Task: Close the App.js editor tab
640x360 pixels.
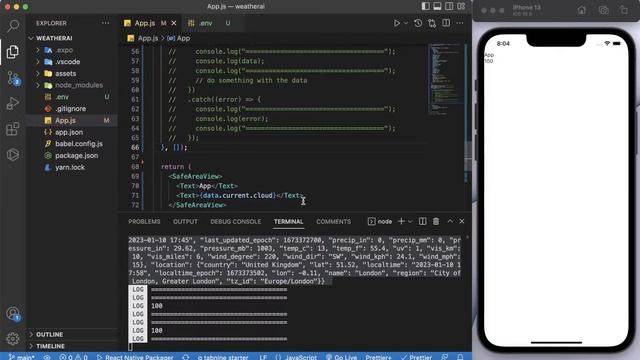Action: pos(174,23)
